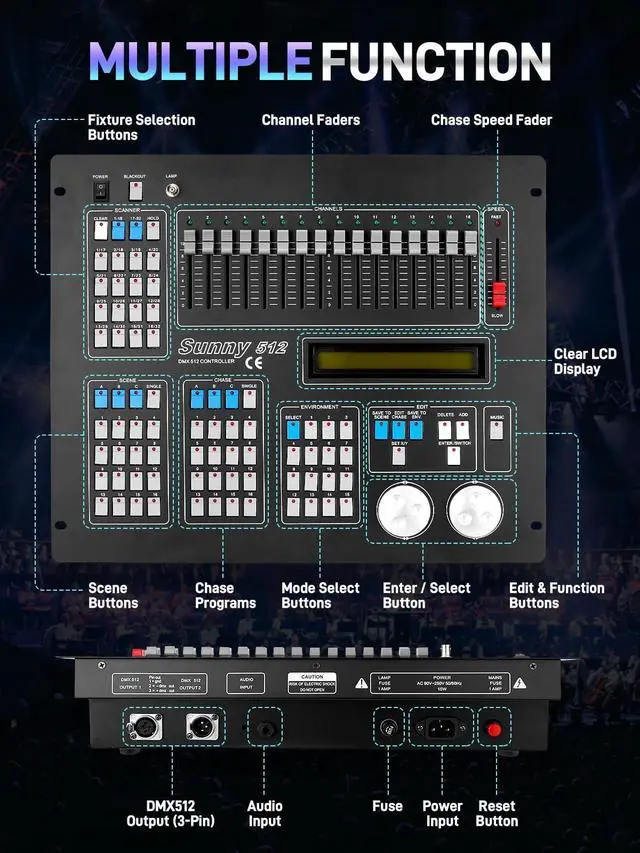Click the 'Edit & Function Buttons' caption
The image size is (640, 853).
point(557,596)
